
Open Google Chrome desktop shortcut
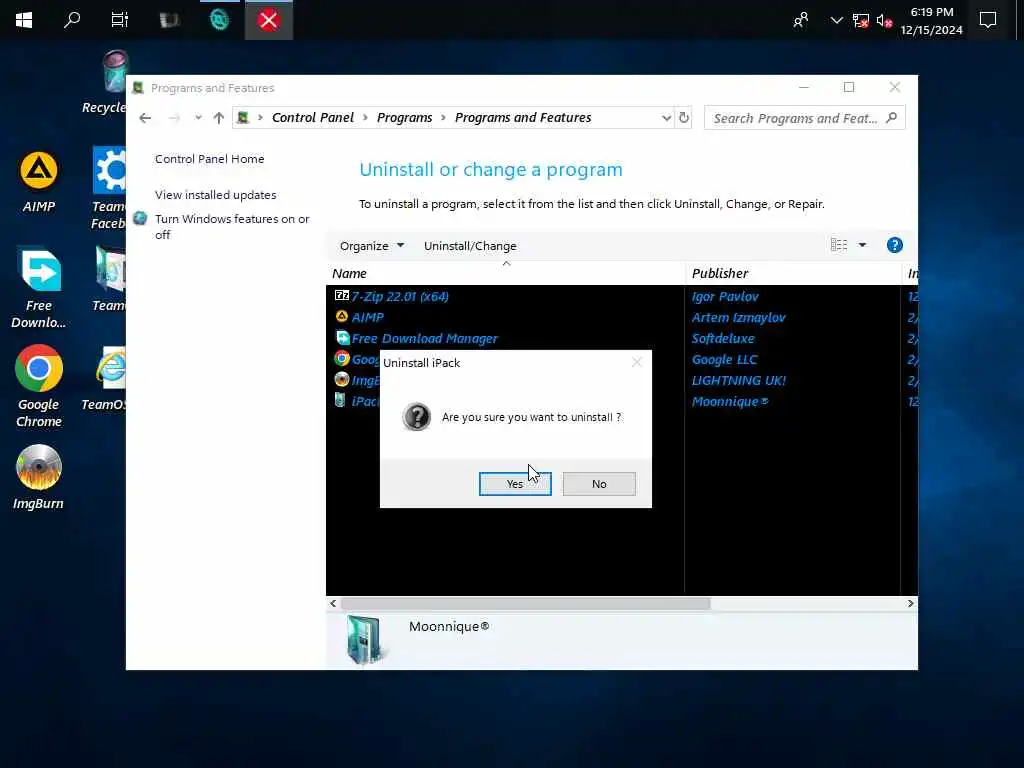39,387
